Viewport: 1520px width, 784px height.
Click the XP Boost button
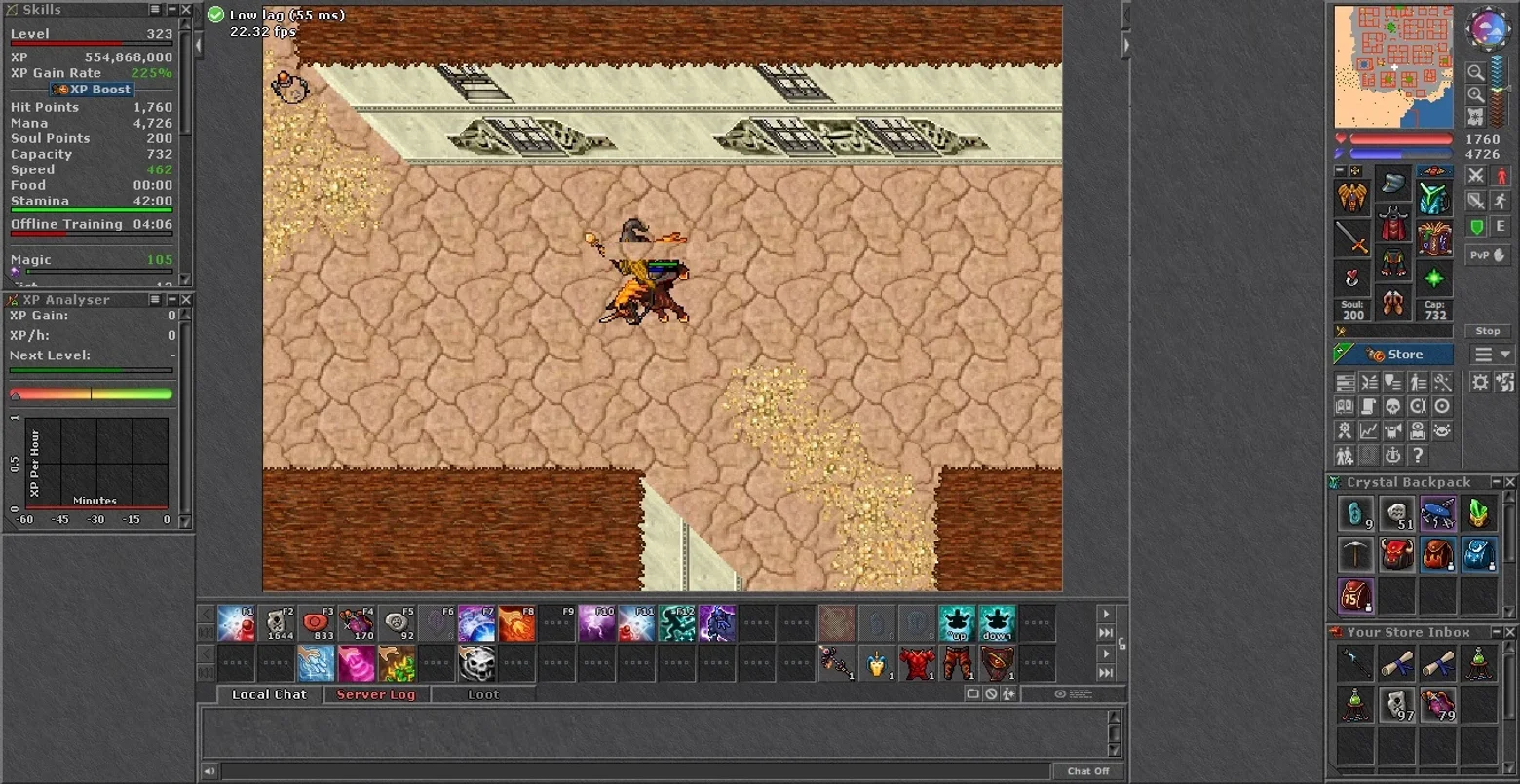click(x=91, y=89)
